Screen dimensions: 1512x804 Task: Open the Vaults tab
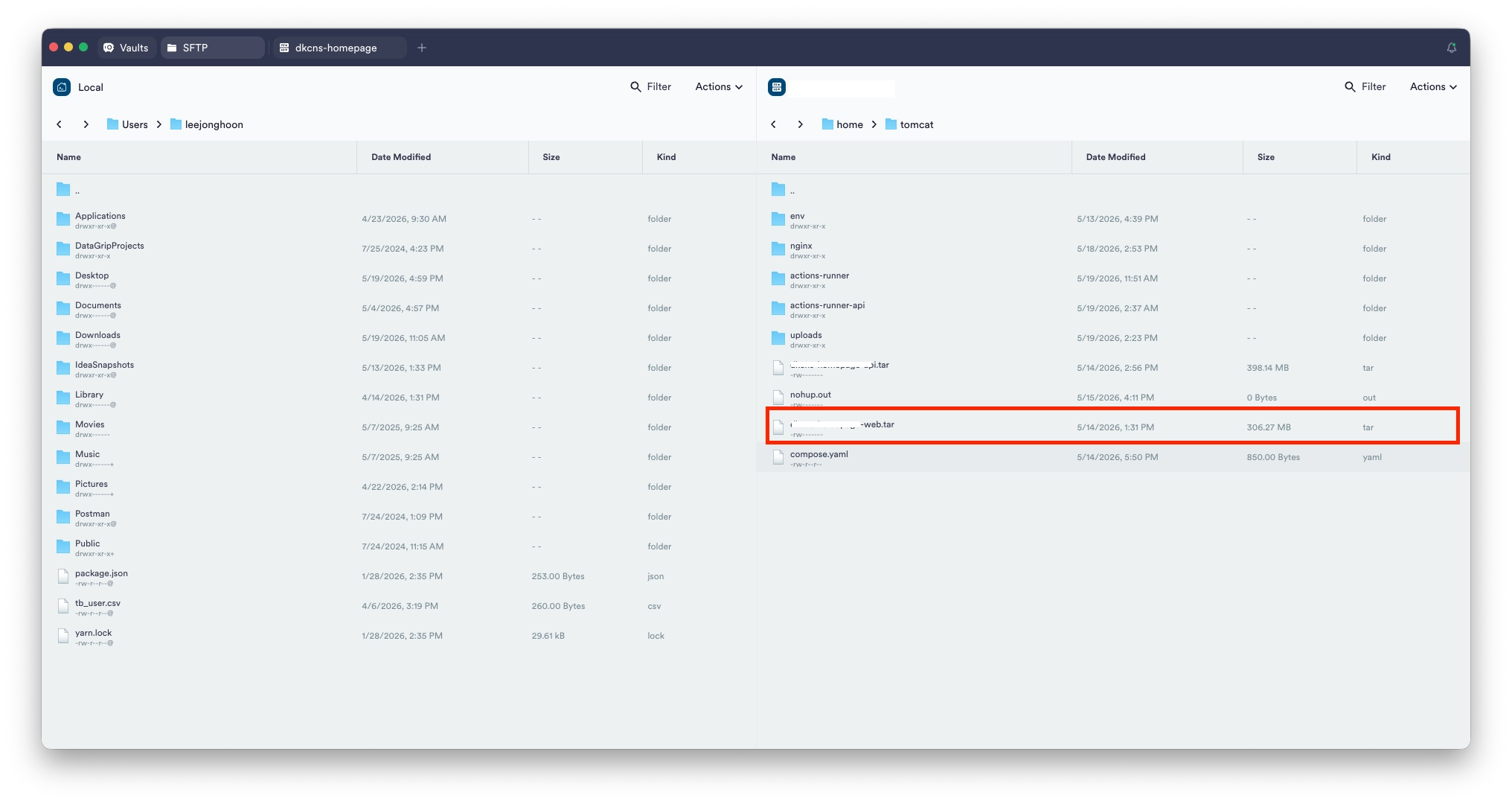click(x=126, y=48)
